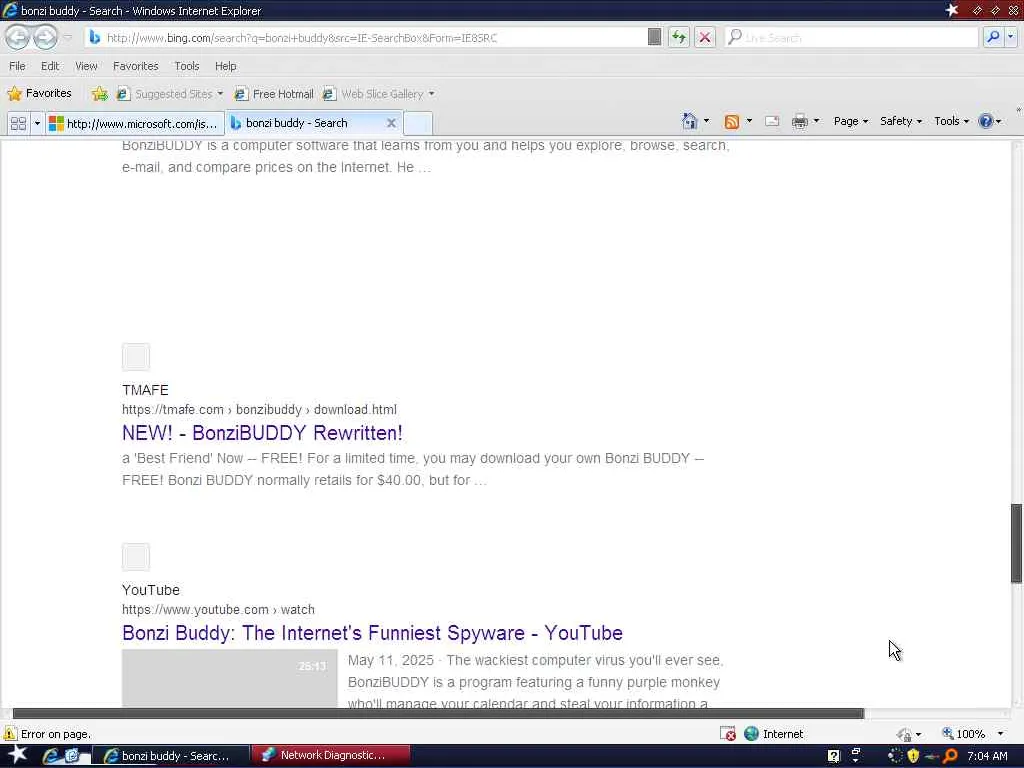The image size is (1024, 768).
Task: Open the tab list dropdown arrow
Action: 37,123
